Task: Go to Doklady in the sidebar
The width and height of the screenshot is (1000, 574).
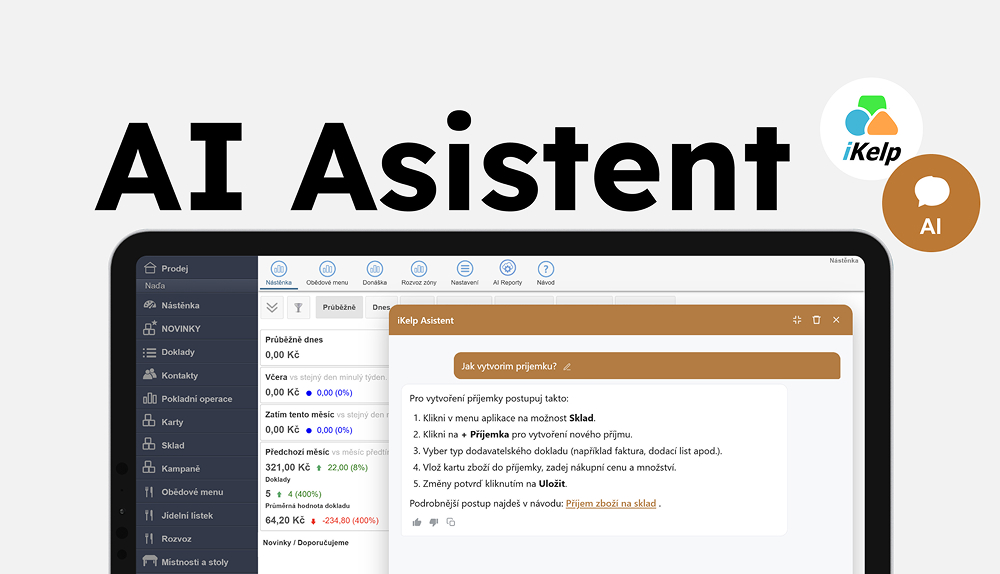Action: (x=196, y=352)
